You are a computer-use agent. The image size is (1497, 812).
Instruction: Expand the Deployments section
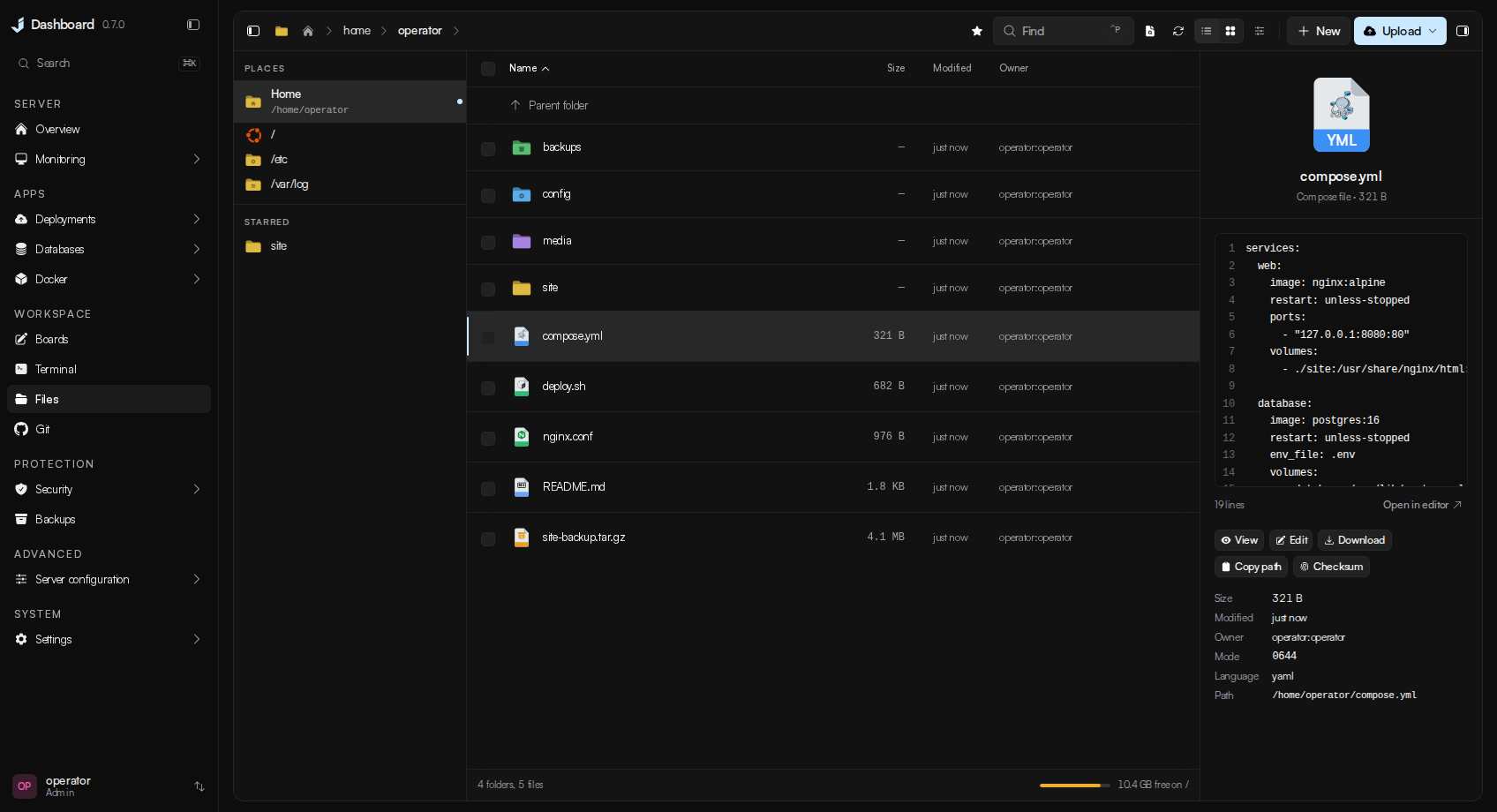[197, 219]
